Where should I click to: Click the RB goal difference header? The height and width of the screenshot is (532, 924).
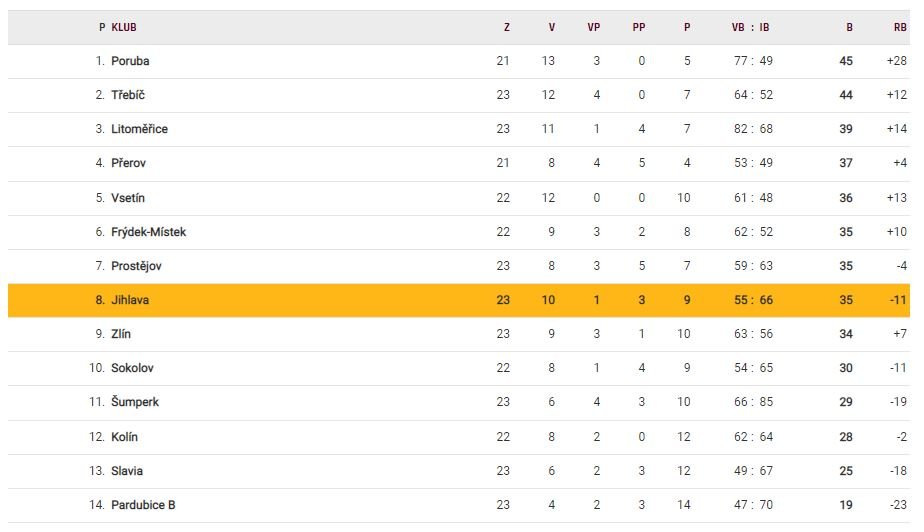coord(900,28)
